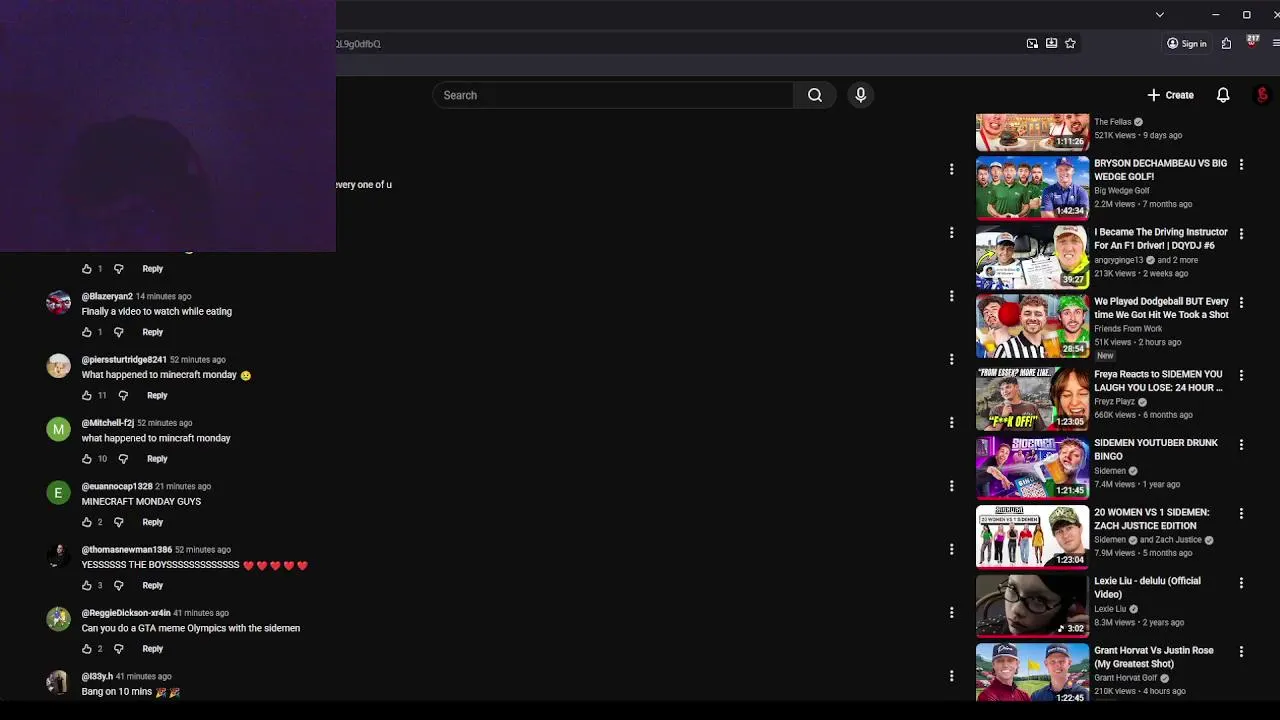Dislike @pierssturtridge8241's comment
Image resolution: width=1280 pixels, height=720 pixels.
pyautogui.click(x=123, y=395)
